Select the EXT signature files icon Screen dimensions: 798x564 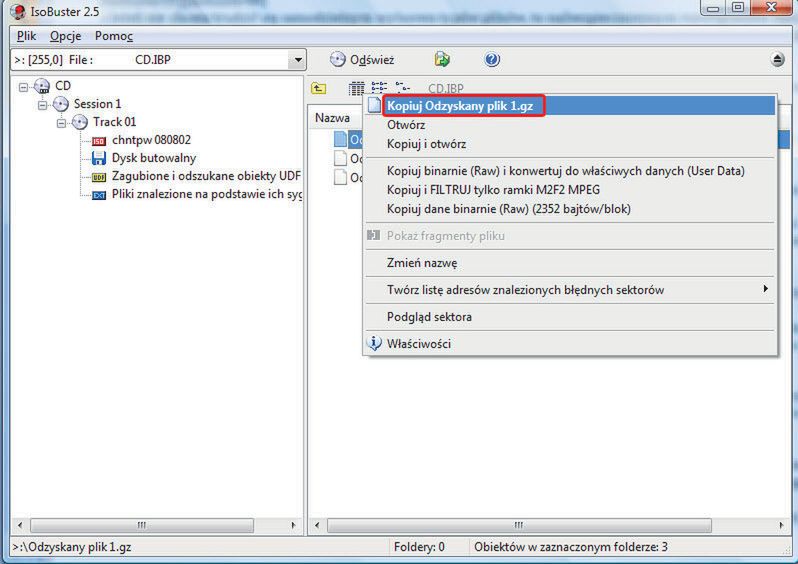pyautogui.click(x=99, y=195)
